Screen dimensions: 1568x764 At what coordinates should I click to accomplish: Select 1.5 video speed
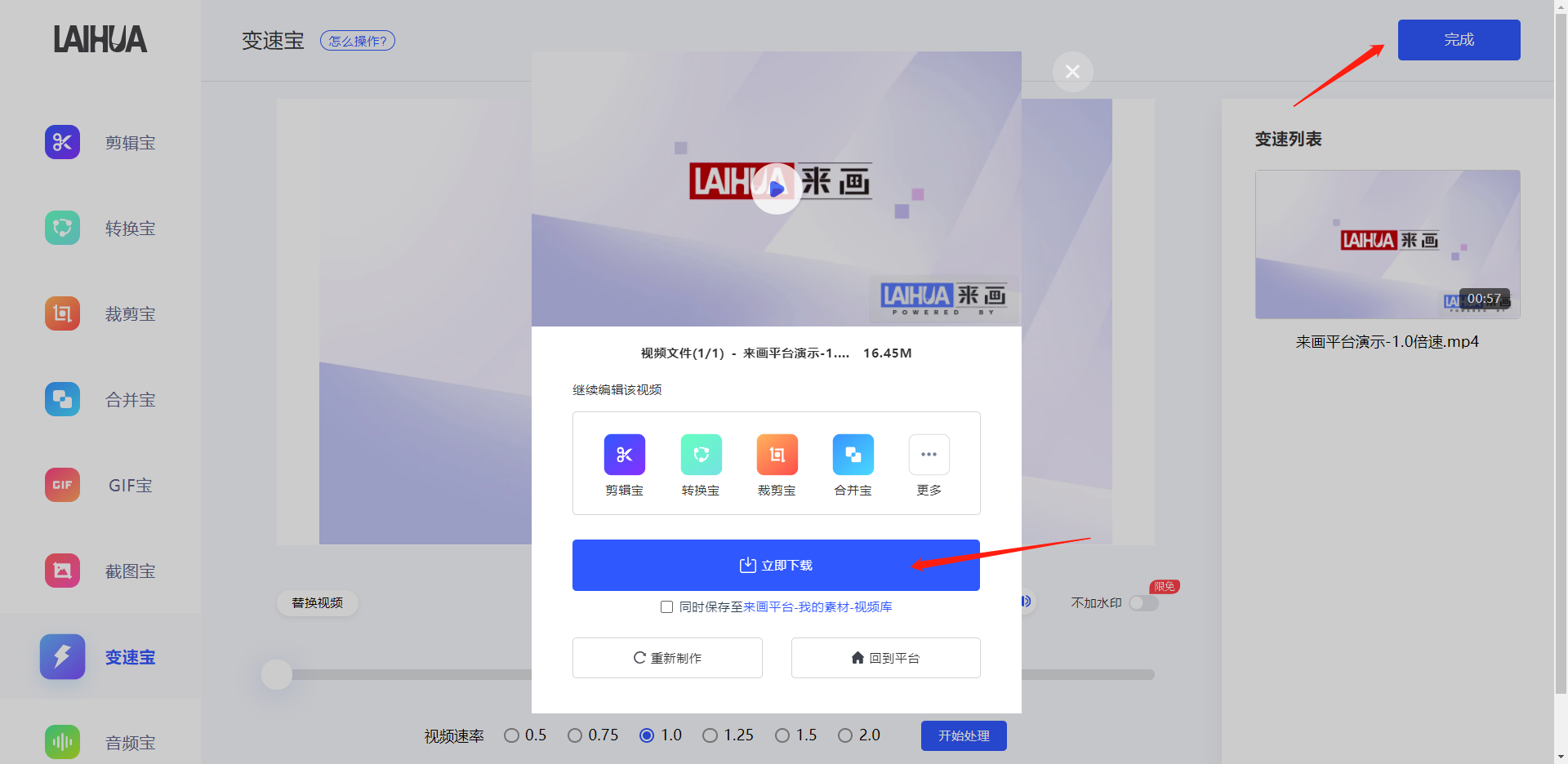point(782,735)
